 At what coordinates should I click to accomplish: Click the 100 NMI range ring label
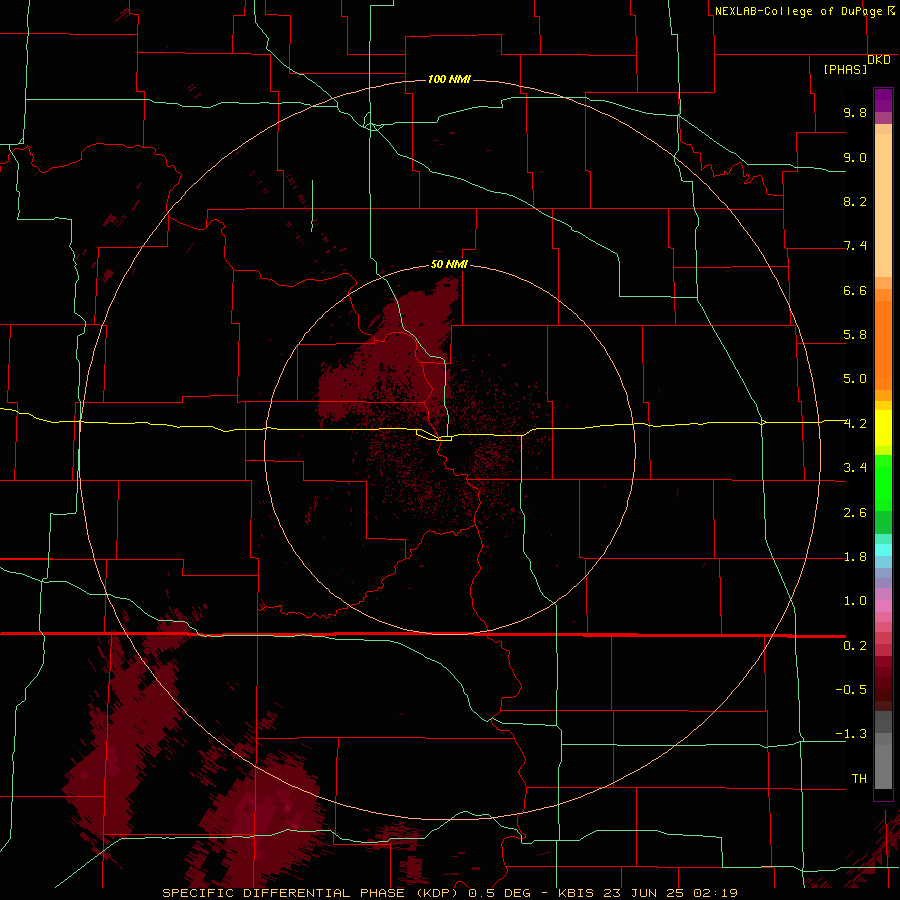point(449,79)
